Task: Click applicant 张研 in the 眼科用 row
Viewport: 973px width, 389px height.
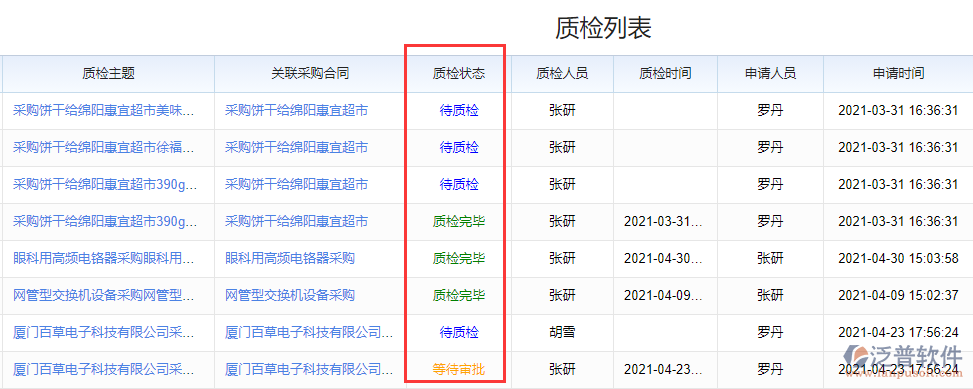Action: pyautogui.click(x=770, y=258)
